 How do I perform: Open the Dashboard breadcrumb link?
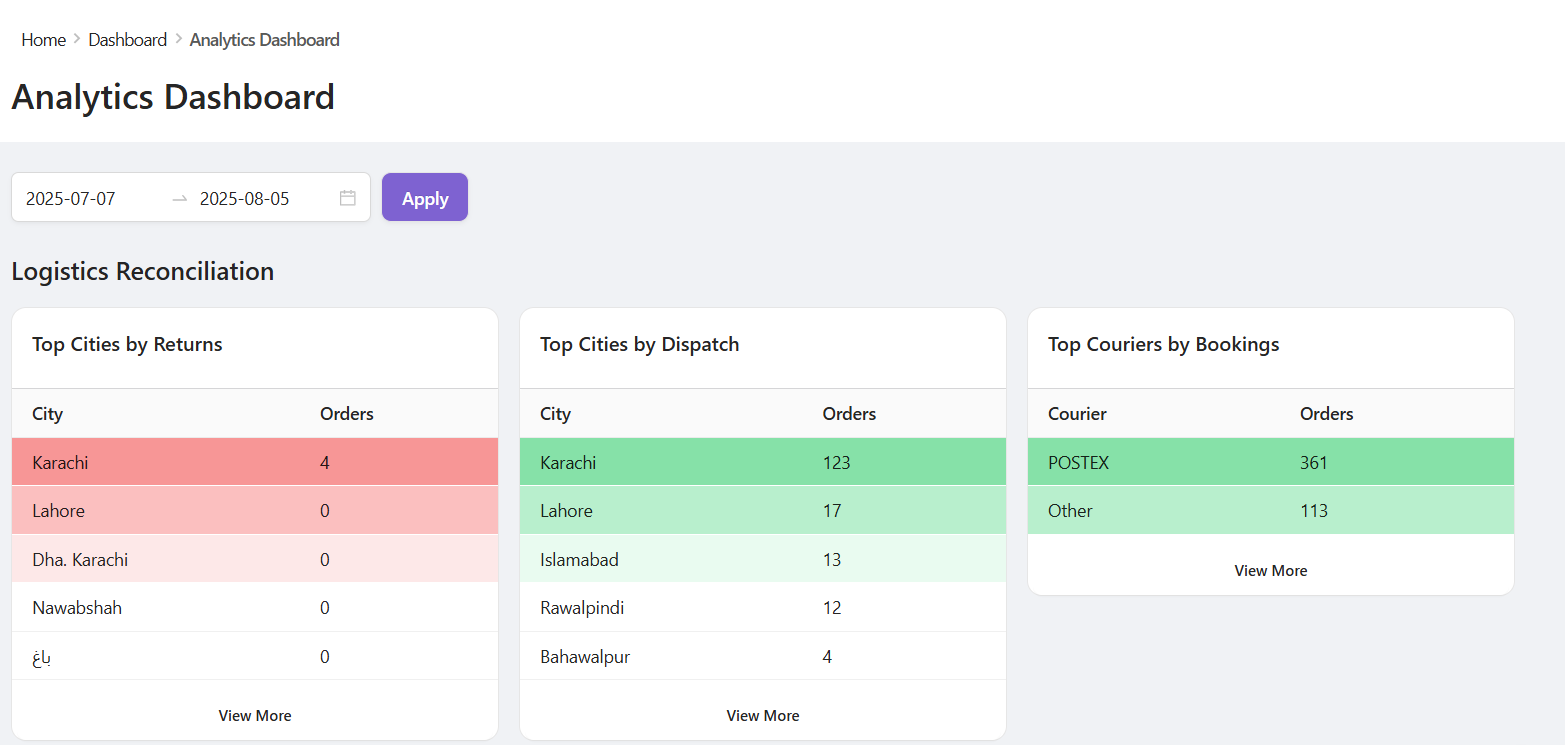[x=127, y=40]
